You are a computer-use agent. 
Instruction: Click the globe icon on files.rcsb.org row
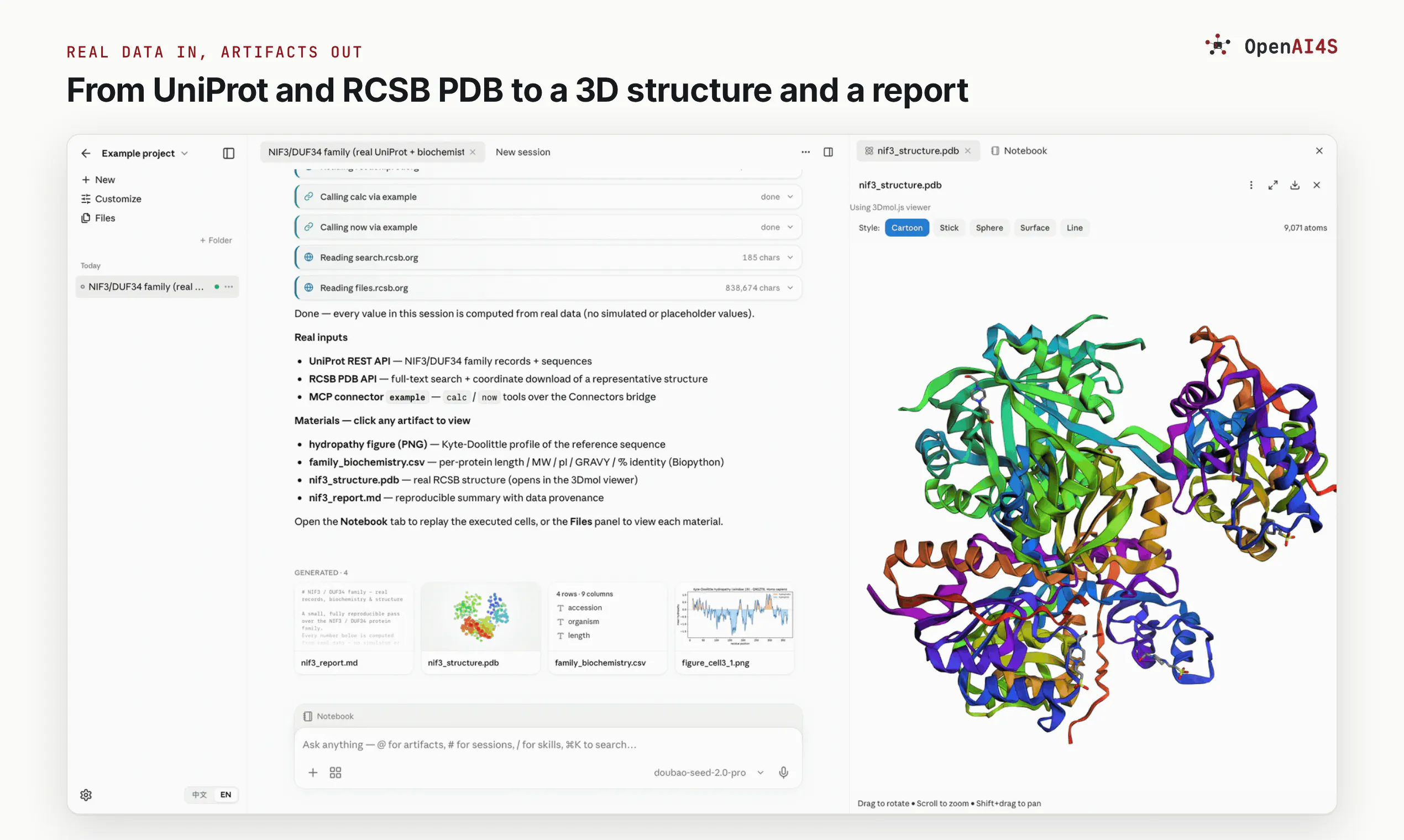pos(308,287)
